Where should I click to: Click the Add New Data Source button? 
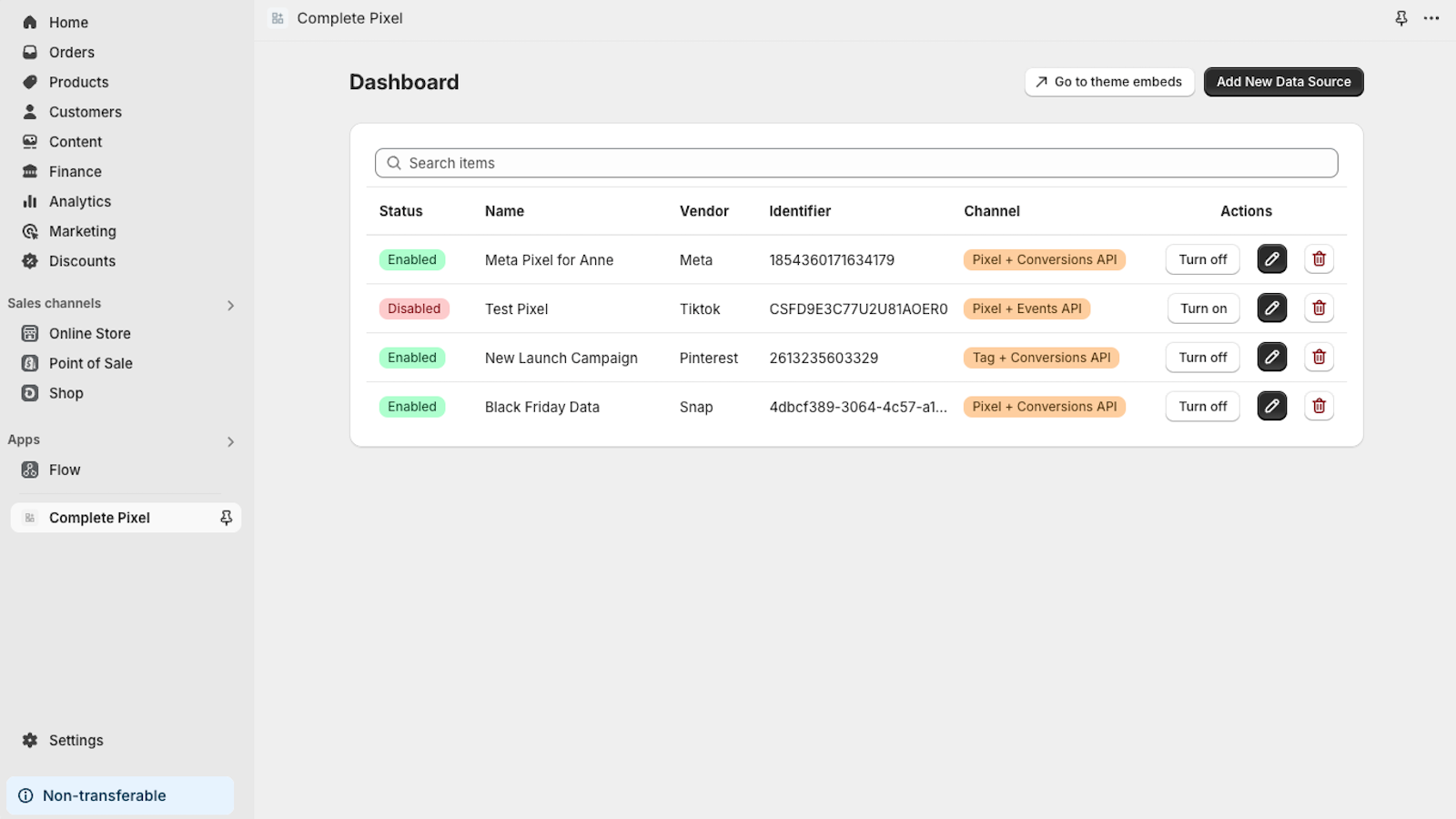click(1283, 81)
